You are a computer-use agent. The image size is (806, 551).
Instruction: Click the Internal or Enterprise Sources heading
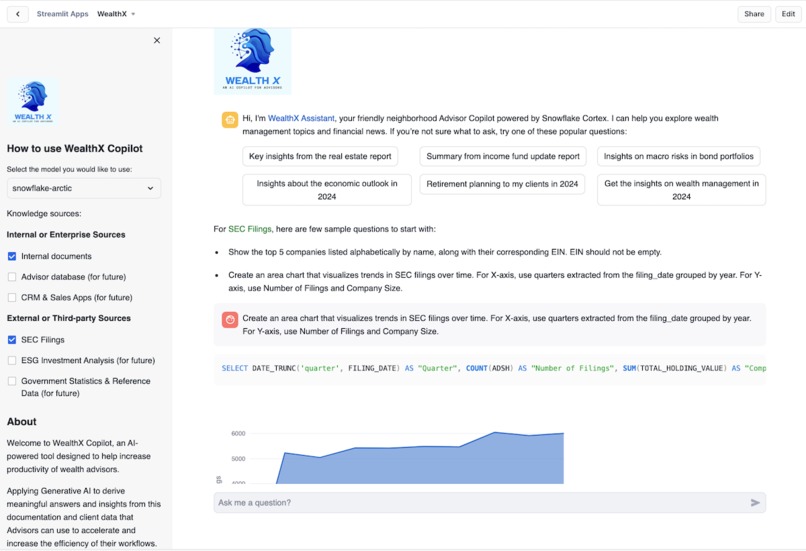(66, 234)
